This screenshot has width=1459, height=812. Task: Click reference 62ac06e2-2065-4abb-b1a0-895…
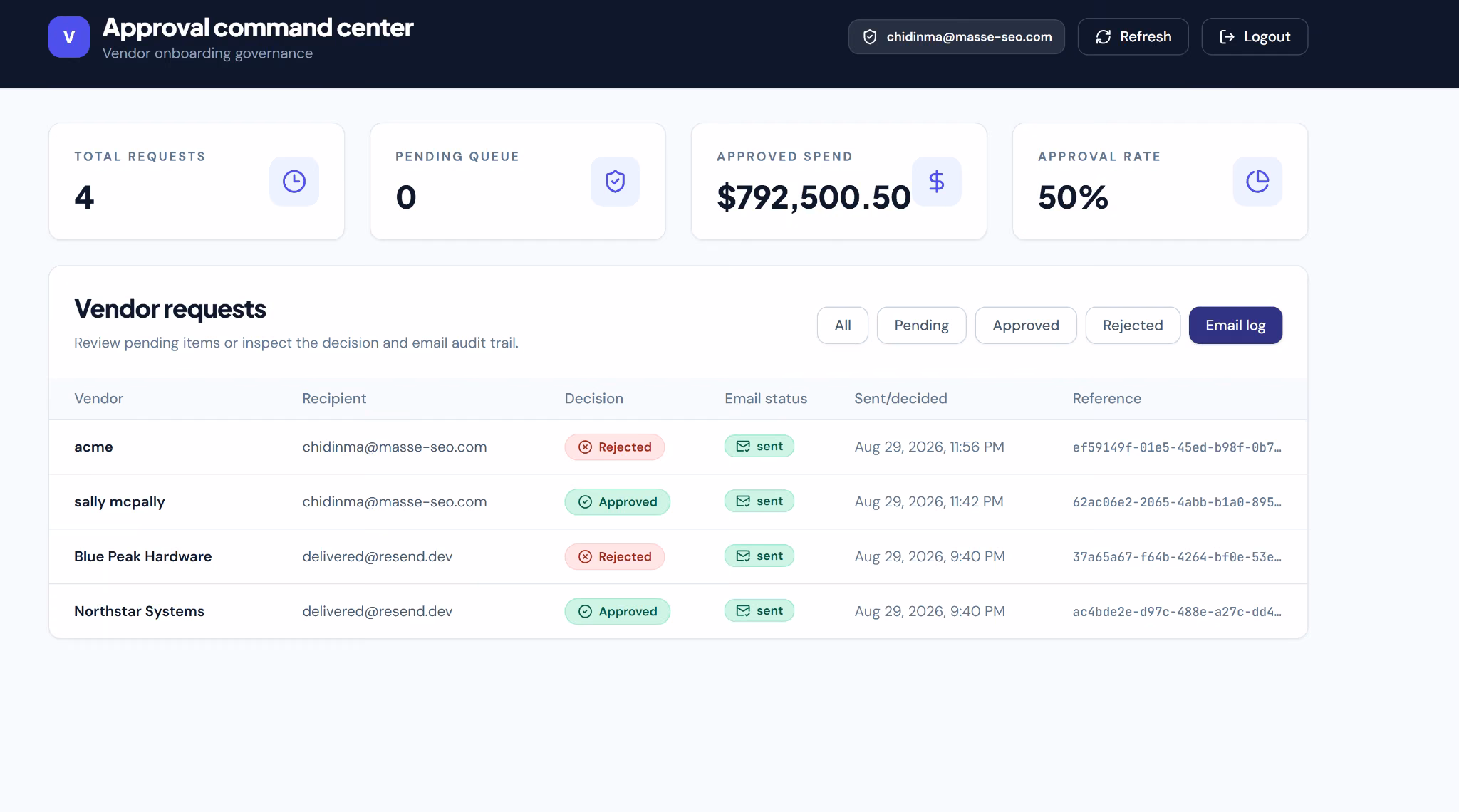point(1177,502)
